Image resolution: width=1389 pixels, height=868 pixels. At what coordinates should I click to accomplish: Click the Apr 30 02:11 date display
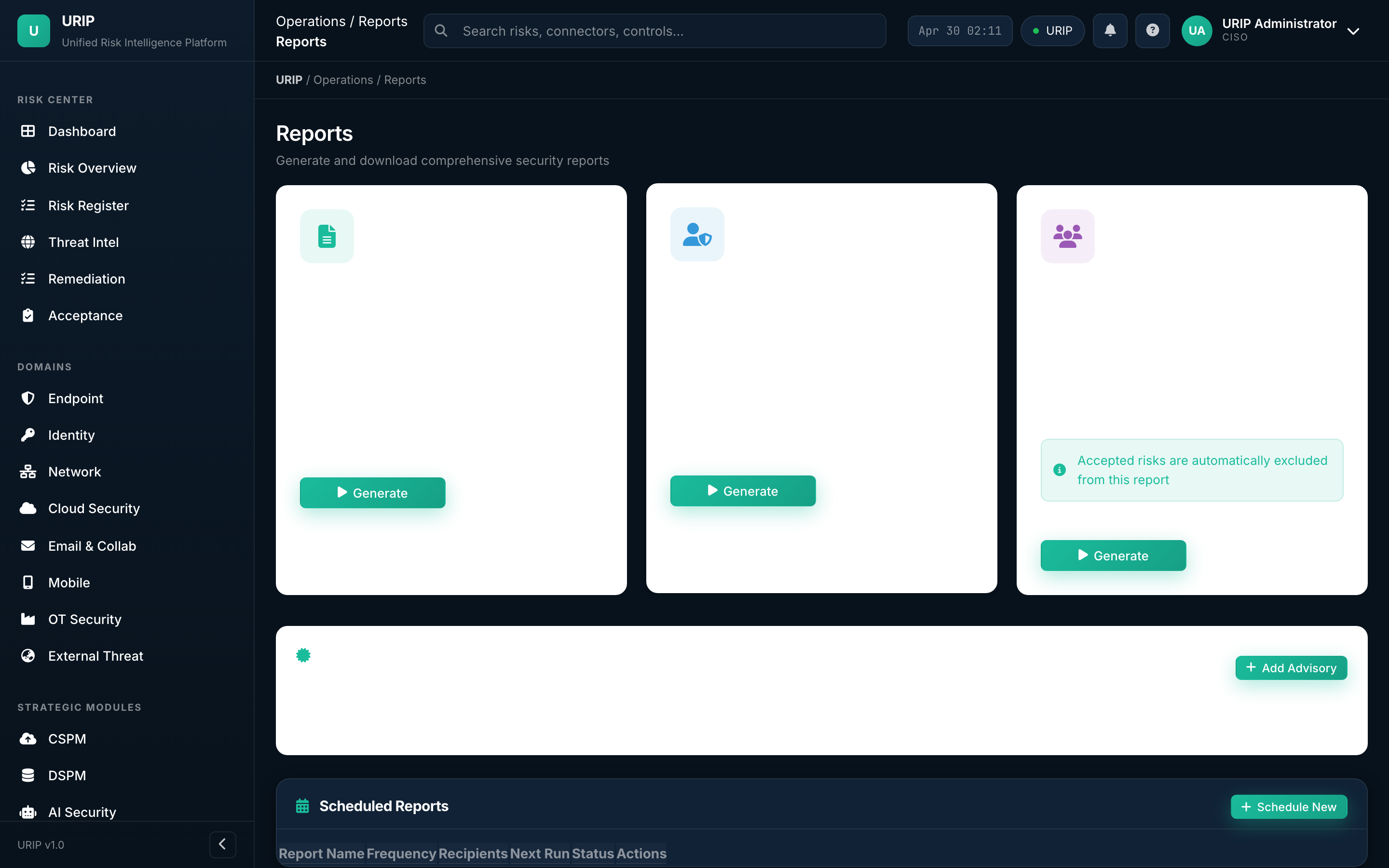[960, 30]
